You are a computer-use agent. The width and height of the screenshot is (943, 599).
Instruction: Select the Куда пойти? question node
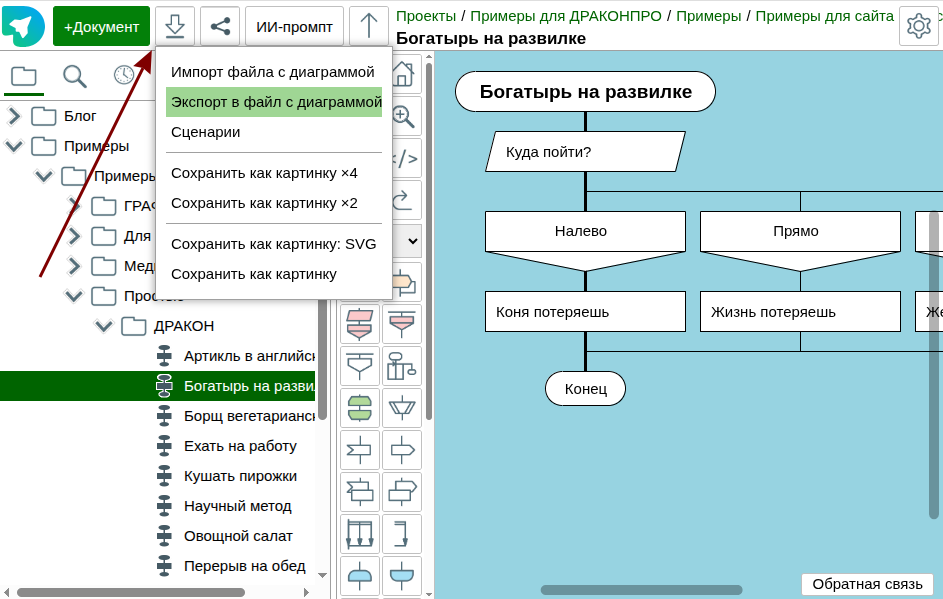tap(585, 152)
